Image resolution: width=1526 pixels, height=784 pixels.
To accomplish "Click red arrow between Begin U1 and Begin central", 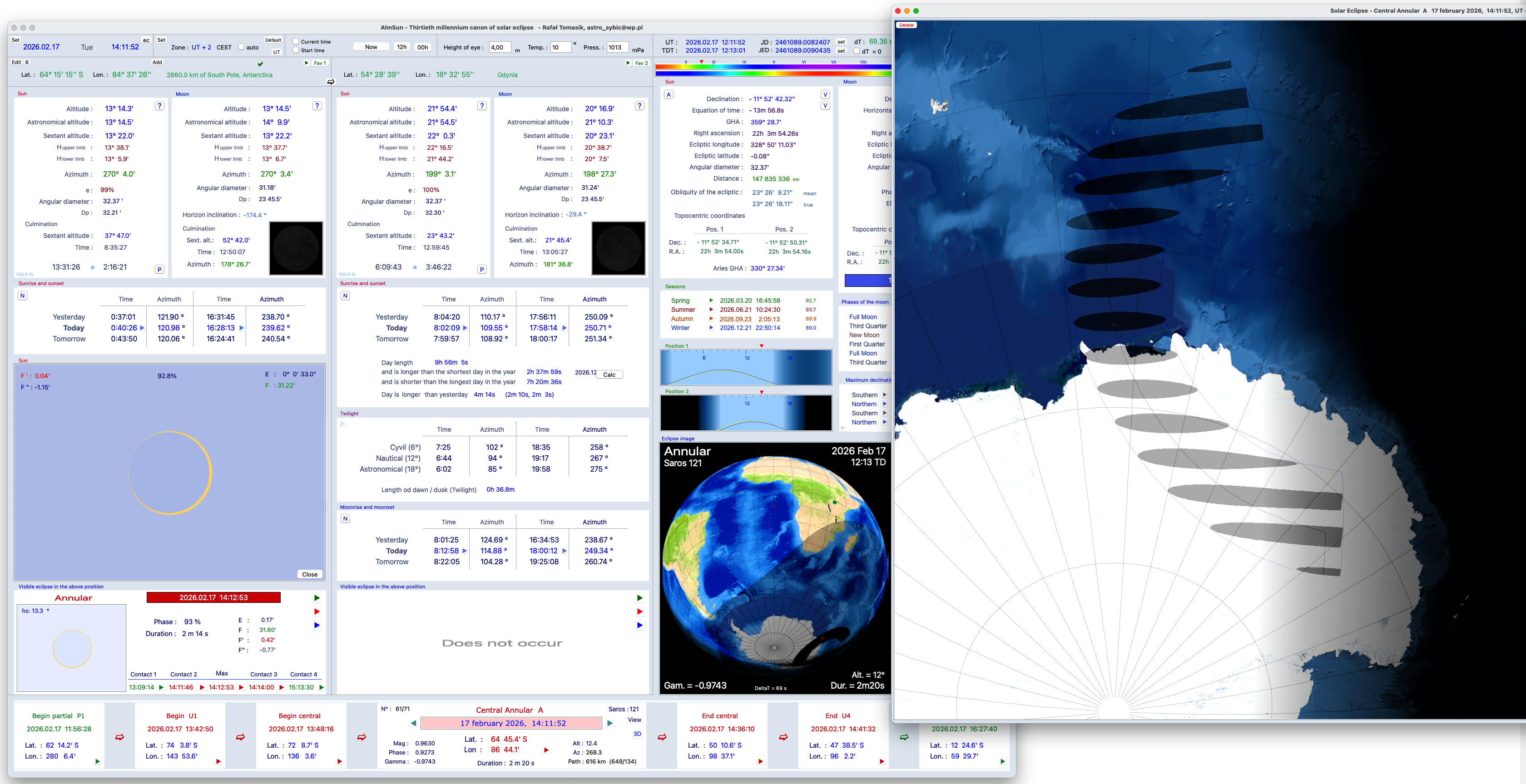I will (x=241, y=737).
